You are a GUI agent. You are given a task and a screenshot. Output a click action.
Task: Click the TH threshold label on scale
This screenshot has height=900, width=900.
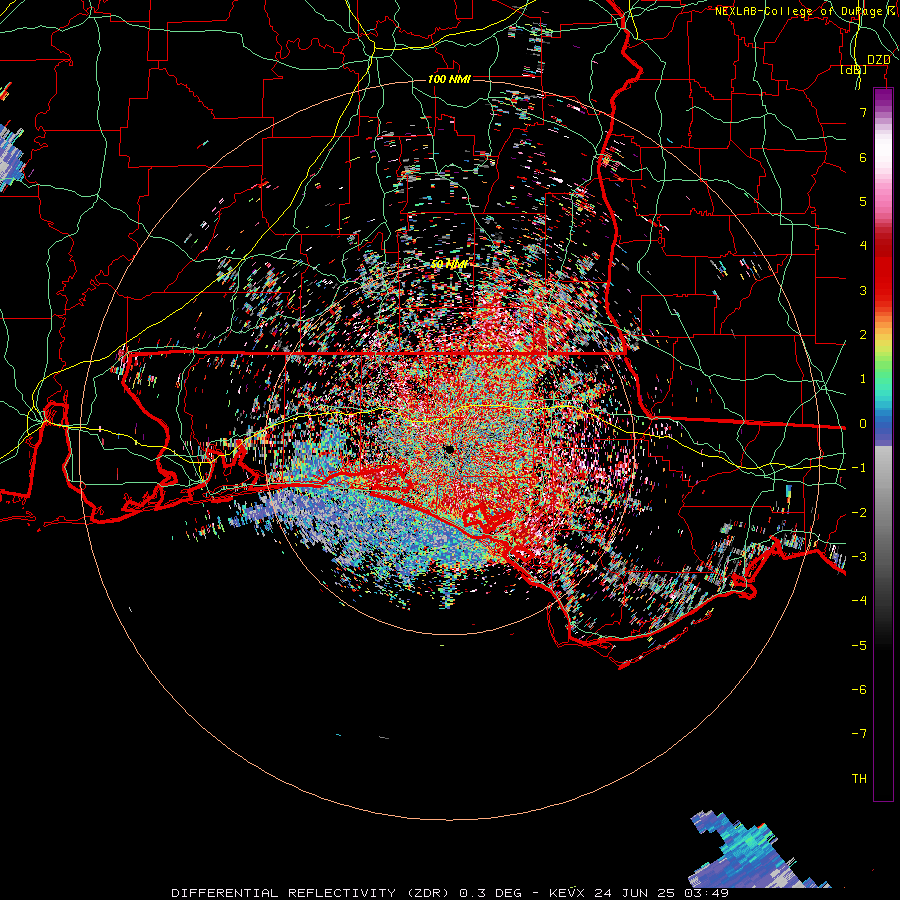(x=859, y=779)
